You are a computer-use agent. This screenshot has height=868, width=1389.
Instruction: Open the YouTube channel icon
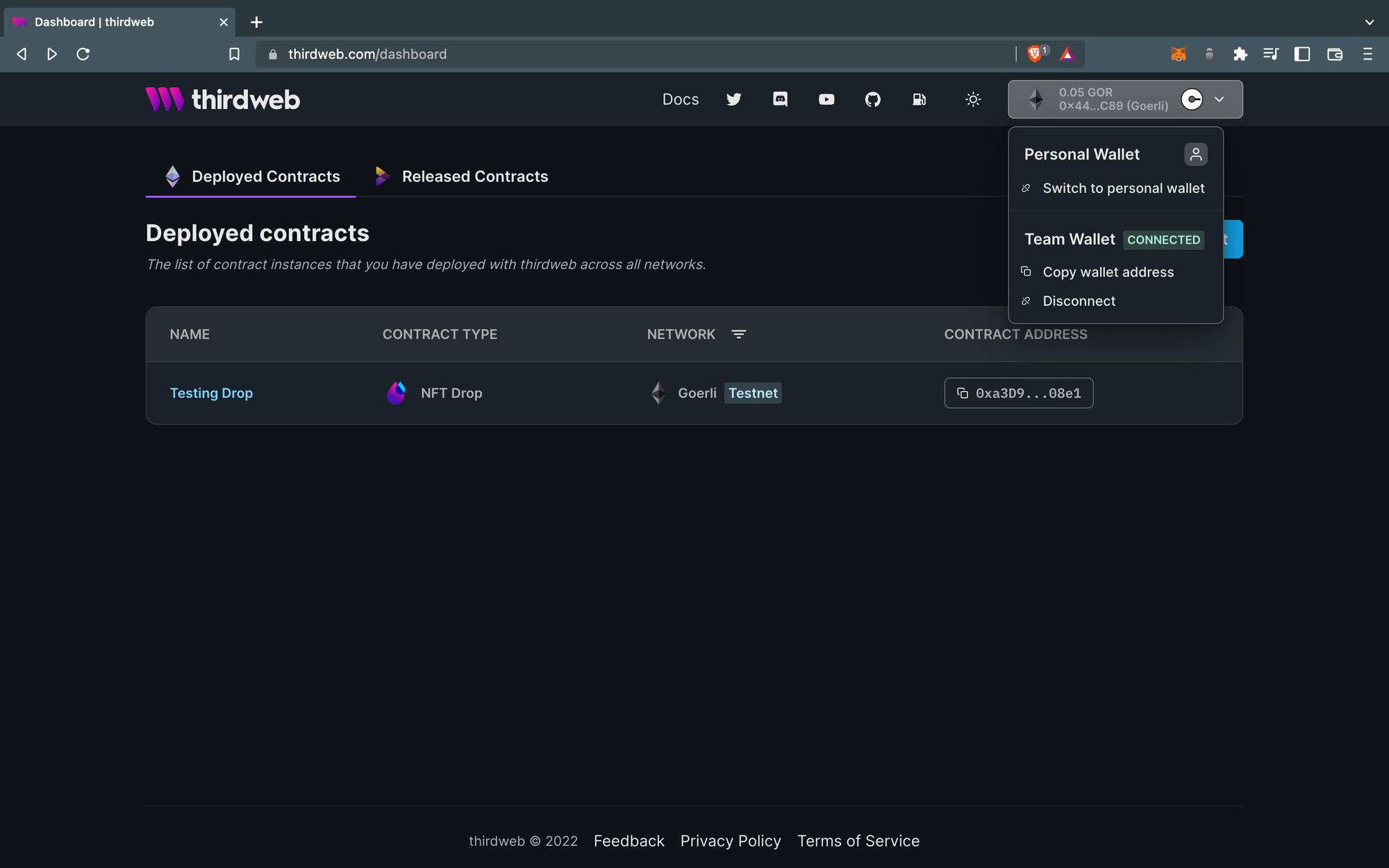pos(826,99)
